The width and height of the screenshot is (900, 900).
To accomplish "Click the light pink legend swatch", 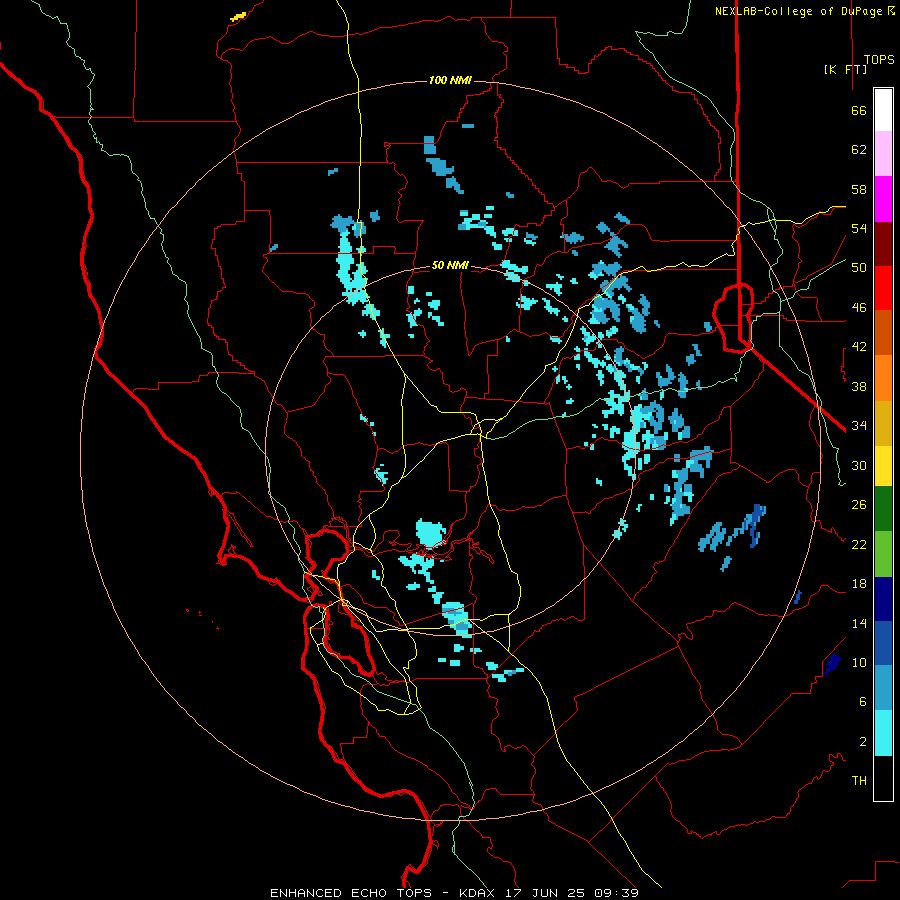I will click(x=883, y=153).
